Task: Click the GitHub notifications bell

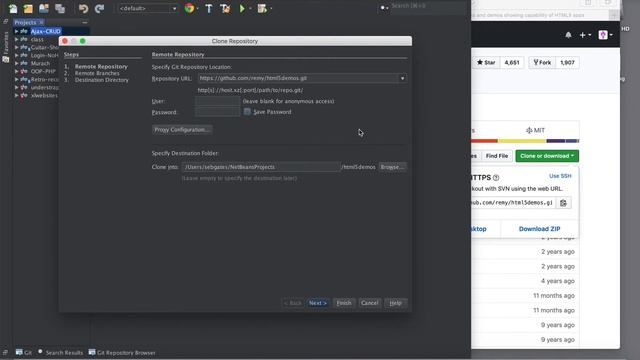Action: (568, 35)
